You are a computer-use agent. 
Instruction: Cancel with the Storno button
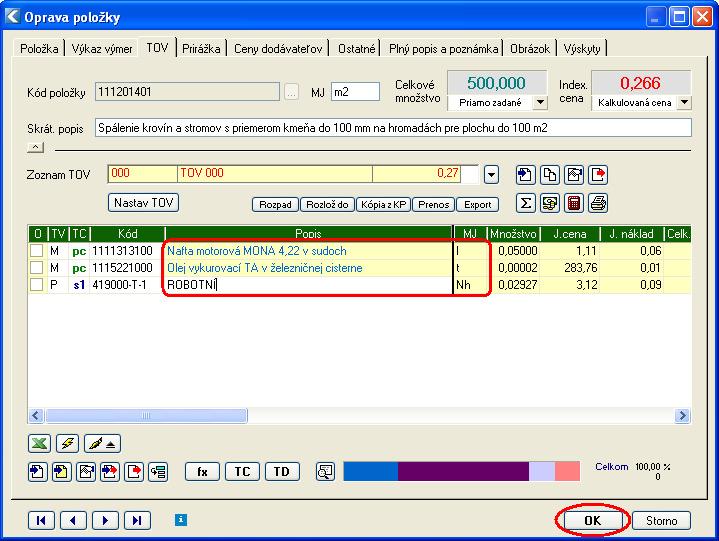point(661,520)
